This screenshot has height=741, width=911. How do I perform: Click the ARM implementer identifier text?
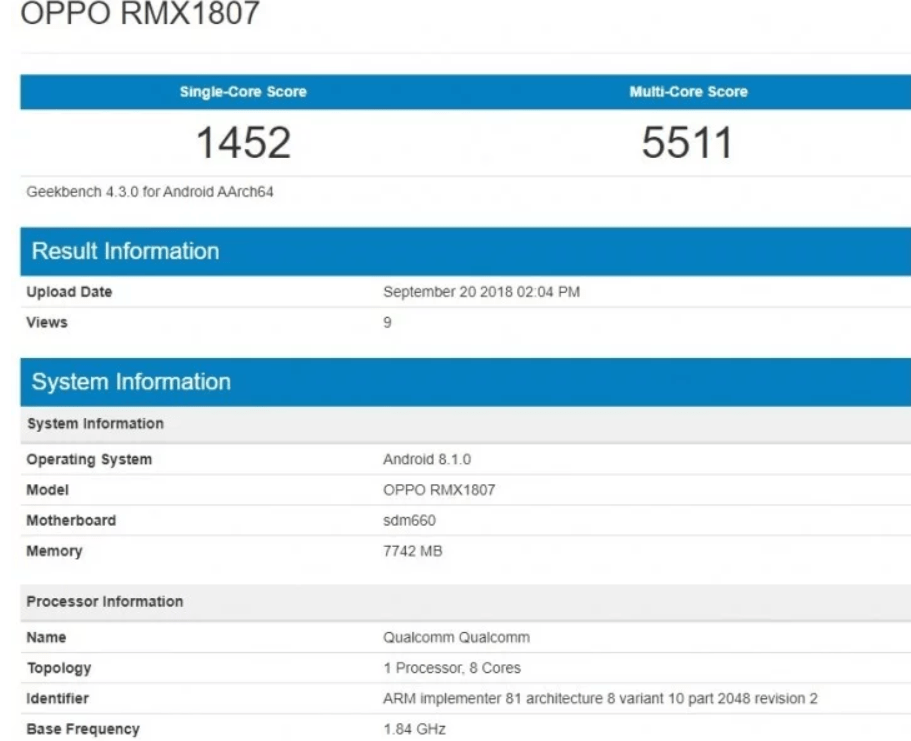(600, 698)
